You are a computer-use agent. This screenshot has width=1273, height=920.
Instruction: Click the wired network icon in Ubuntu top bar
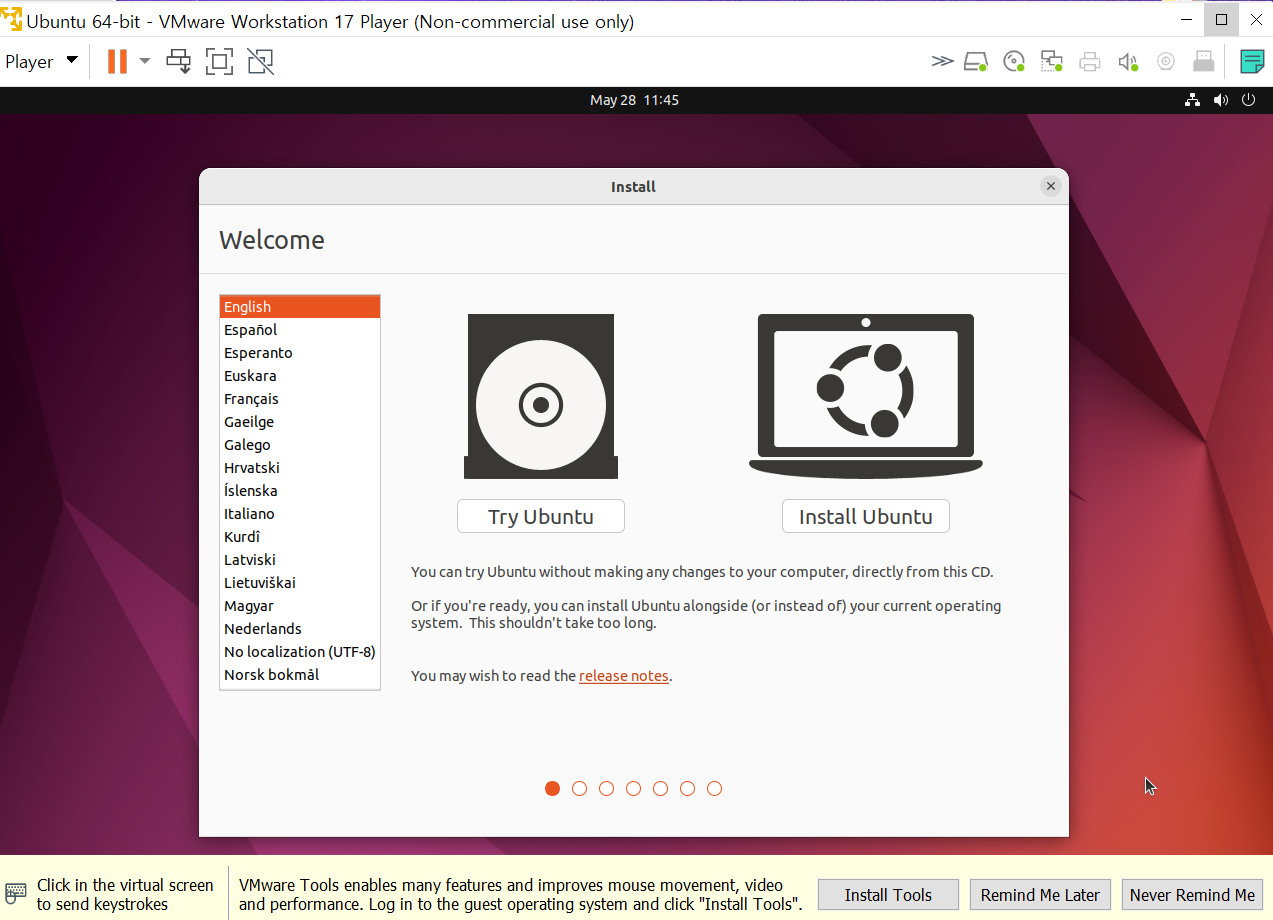[1192, 100]
